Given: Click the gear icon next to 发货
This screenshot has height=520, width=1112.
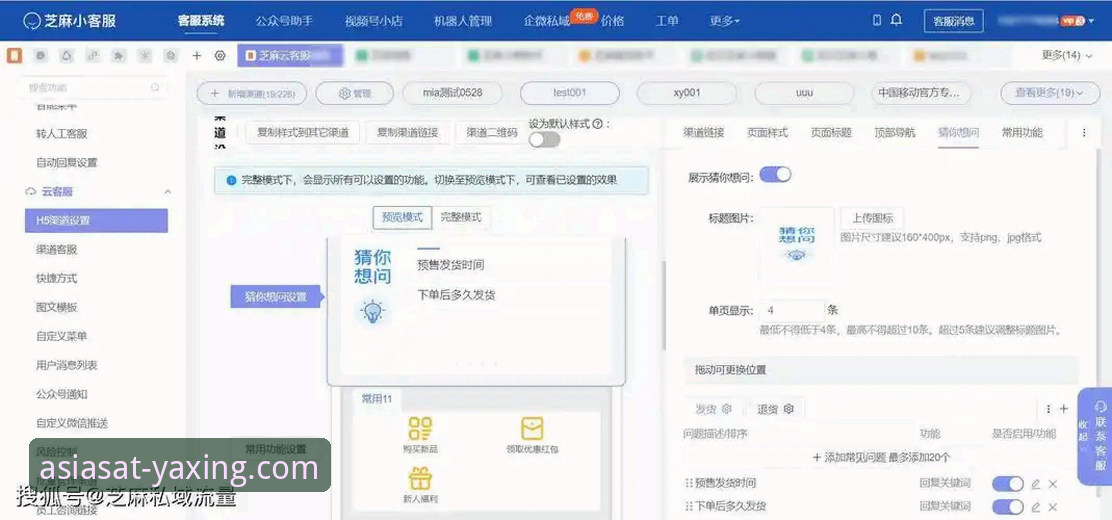Looking at the screenshot, I should 726,409.
